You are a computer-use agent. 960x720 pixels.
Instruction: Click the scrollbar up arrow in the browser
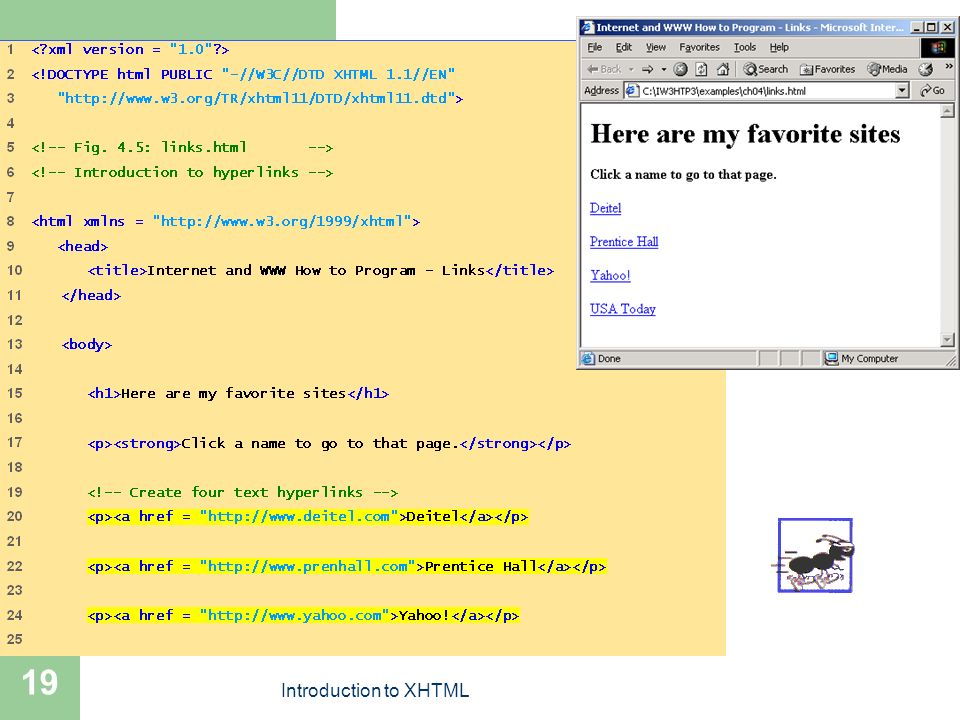click(x=947, y=111)
